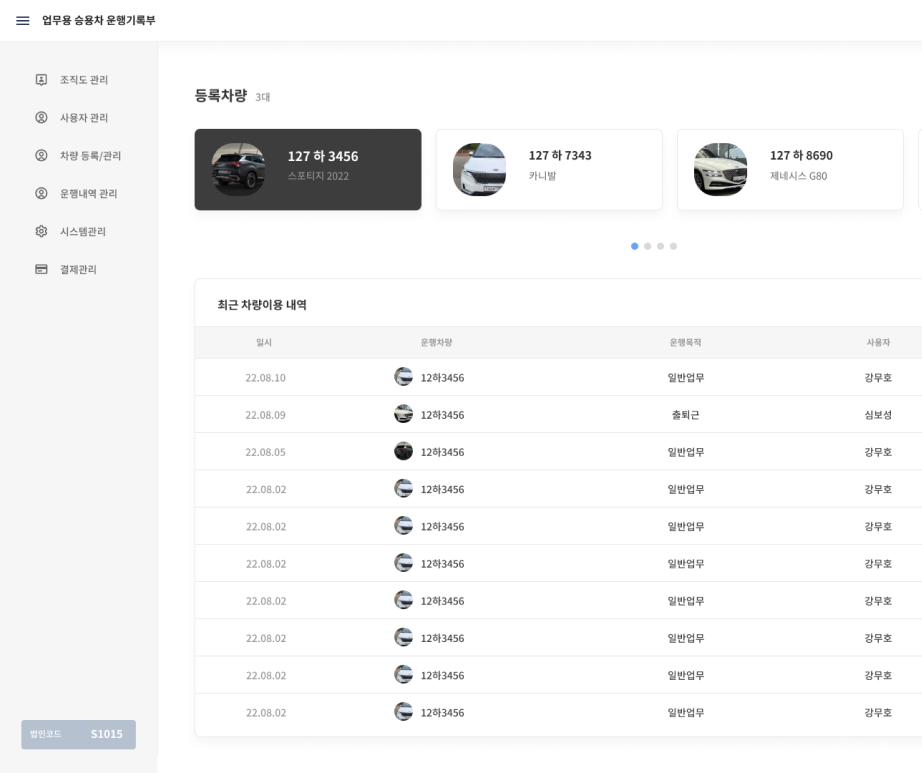The width and height of the screenshot is (922, 773).
Task: Click 강무호 in the 22.08.10 row
Action: pos(878,378)
